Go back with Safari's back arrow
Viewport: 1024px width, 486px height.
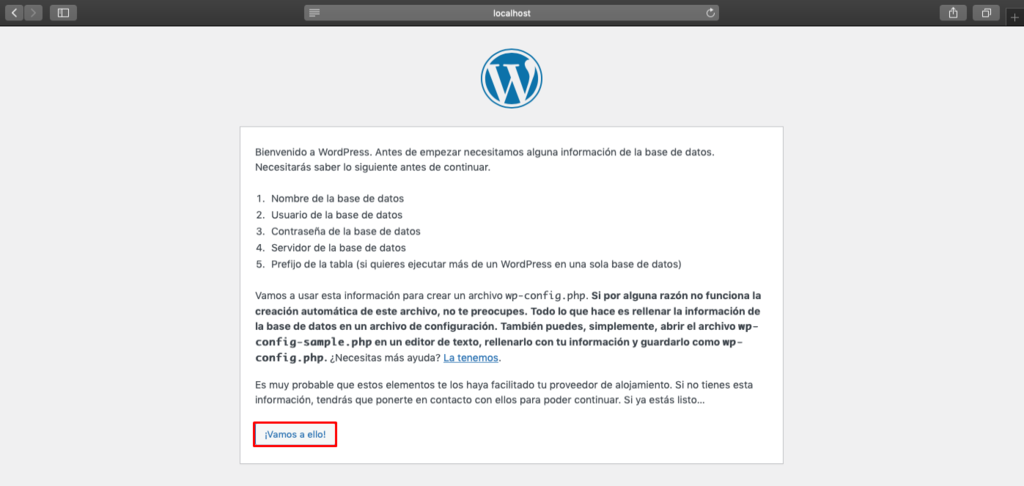(x=14, y=12)
